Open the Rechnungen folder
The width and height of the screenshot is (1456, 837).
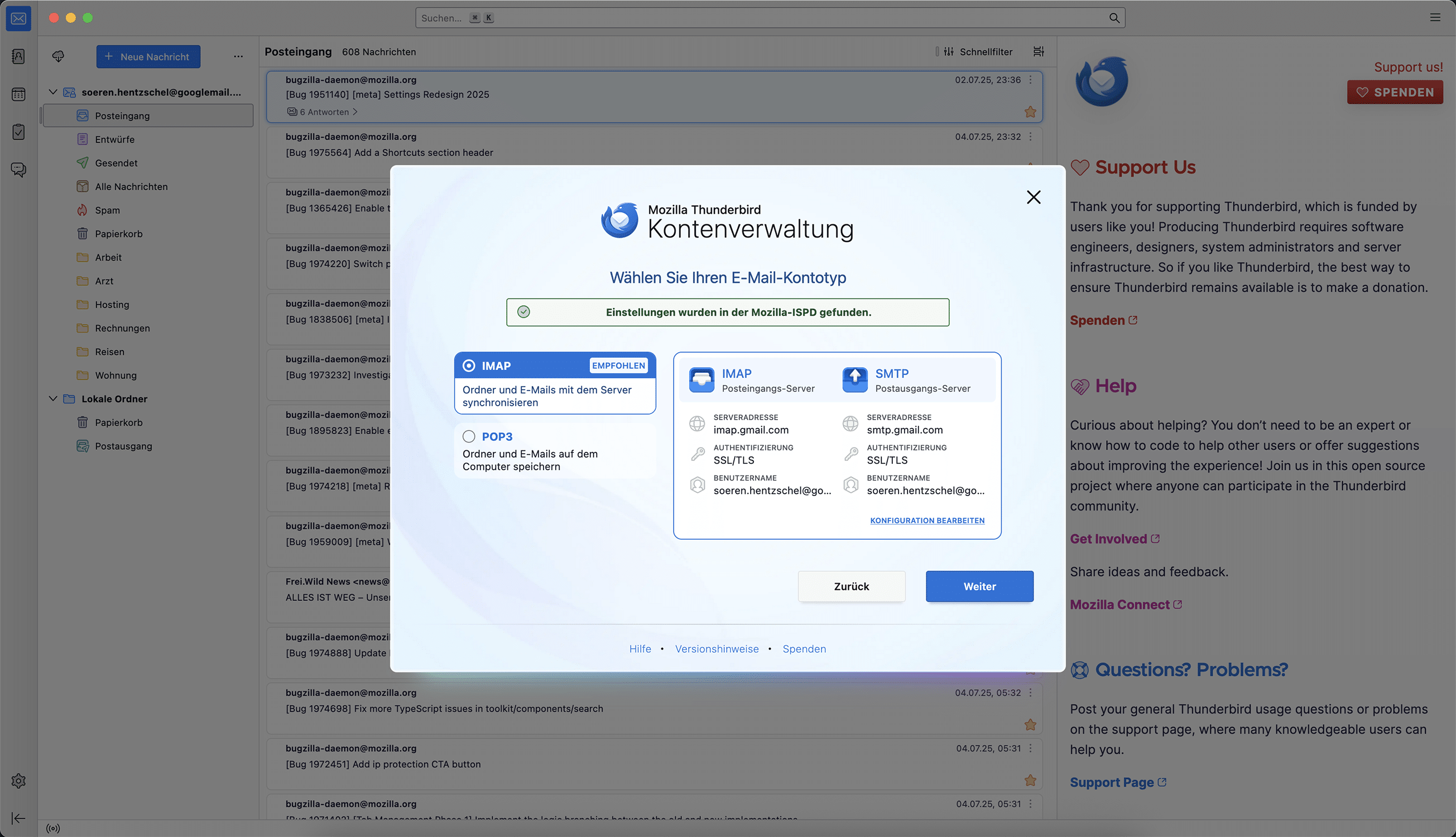click(148, 328)
